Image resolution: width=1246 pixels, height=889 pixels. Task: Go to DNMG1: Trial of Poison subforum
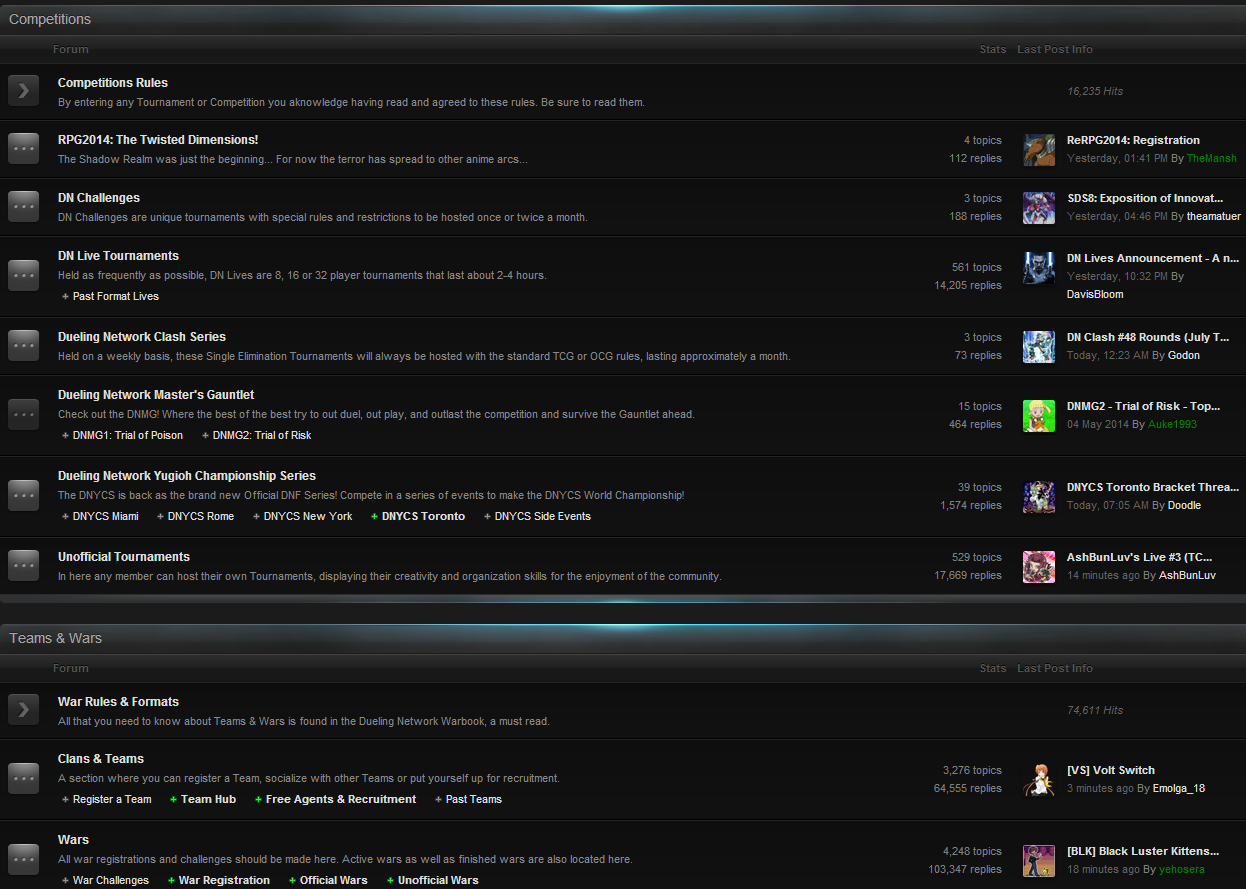click(128, 435)
